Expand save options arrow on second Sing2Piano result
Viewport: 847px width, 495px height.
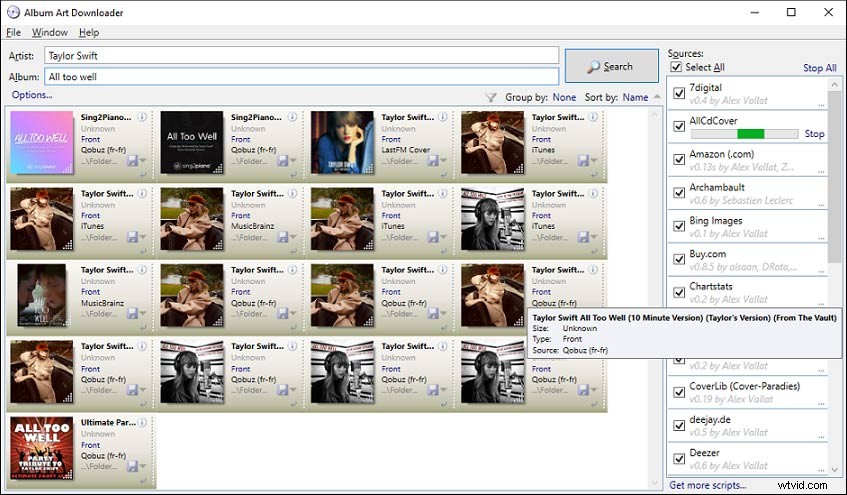click(x=295, y=162)
